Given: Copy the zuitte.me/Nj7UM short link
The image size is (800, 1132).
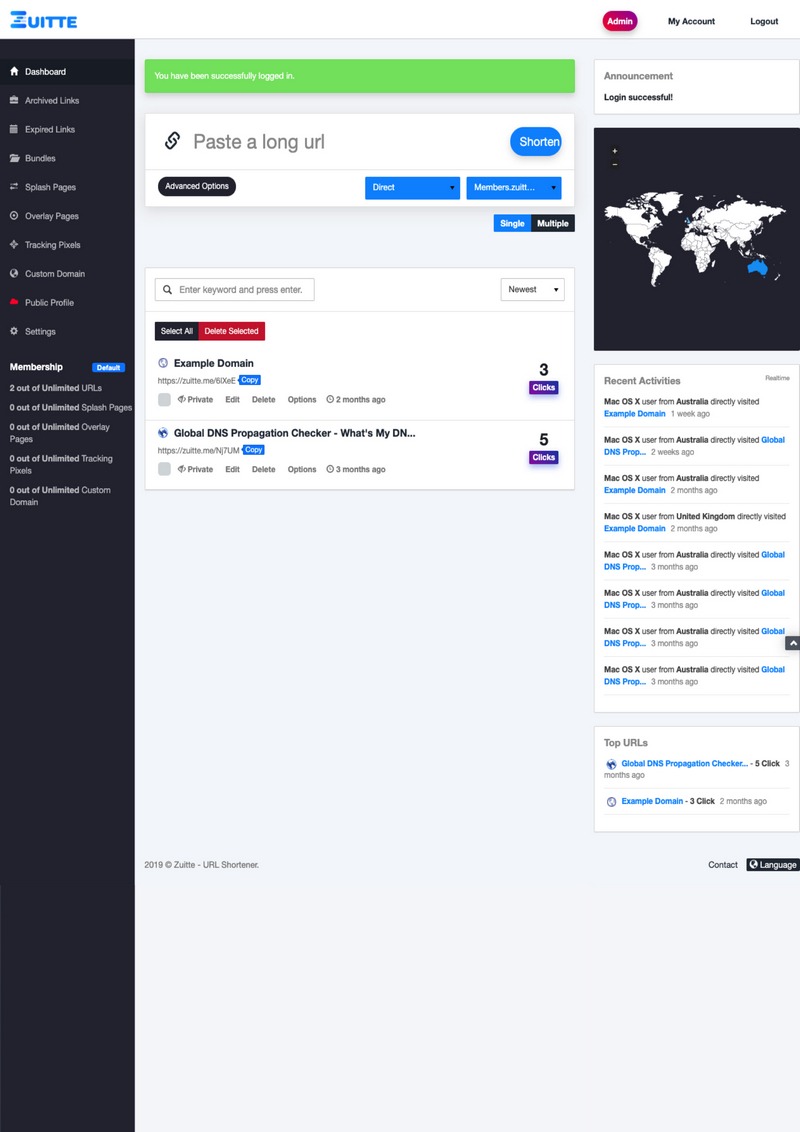Looking at the screenshot, I should (253, 450).
